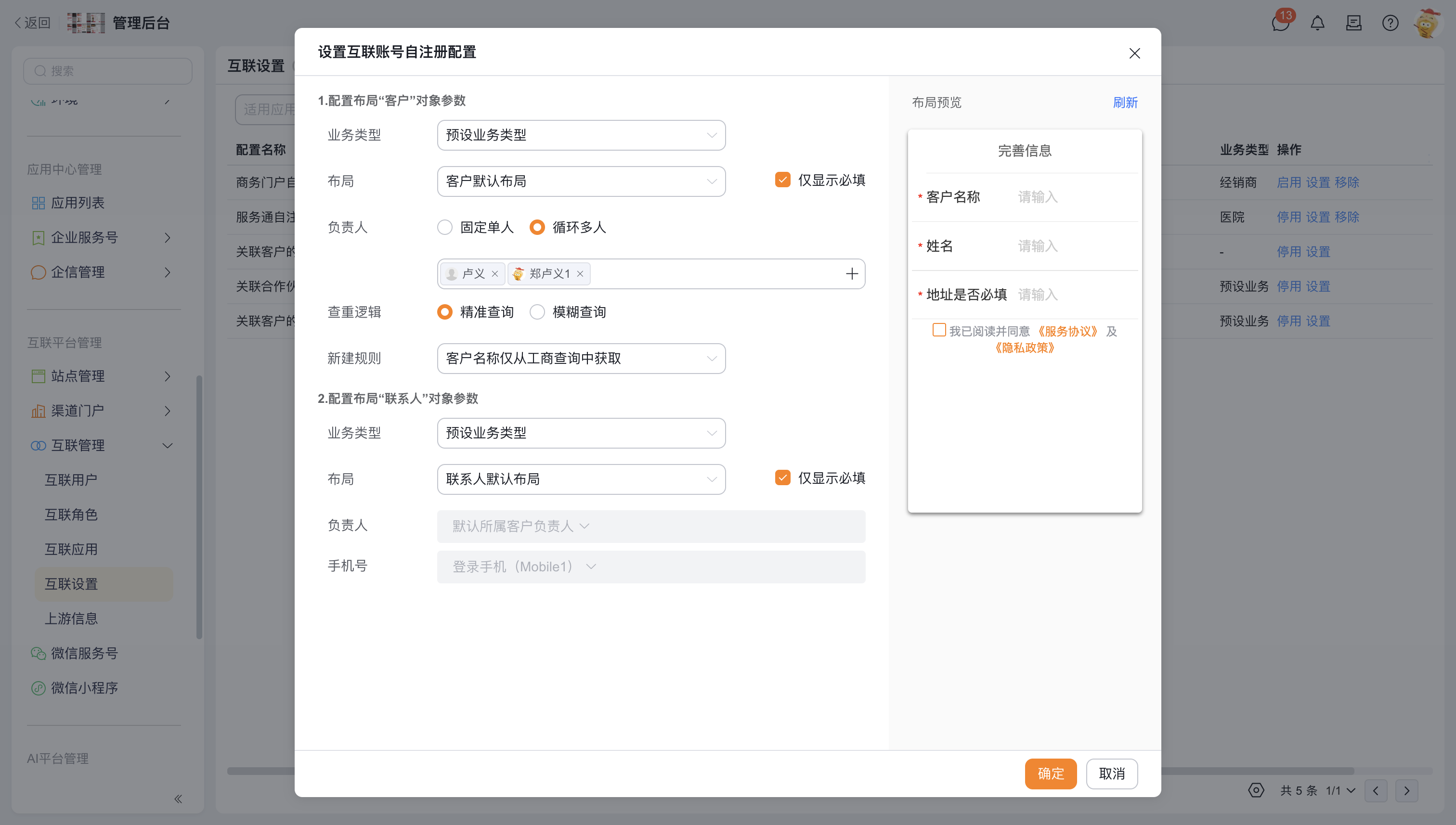Click the 返回 back arrow
The image size is (1456, 825).
tap(32, 23)
